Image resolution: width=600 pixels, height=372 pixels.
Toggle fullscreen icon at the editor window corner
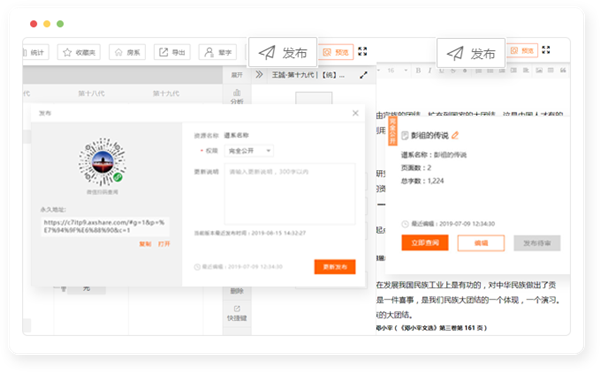coord(546,50)
